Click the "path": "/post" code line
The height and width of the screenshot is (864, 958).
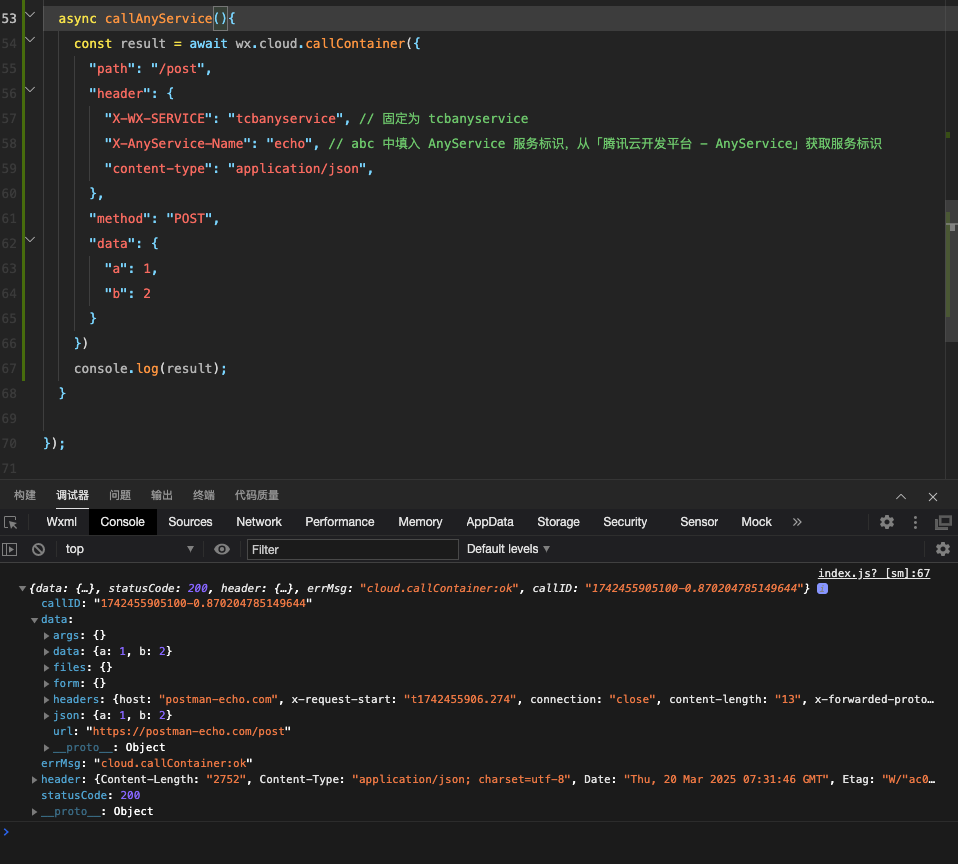150,68
